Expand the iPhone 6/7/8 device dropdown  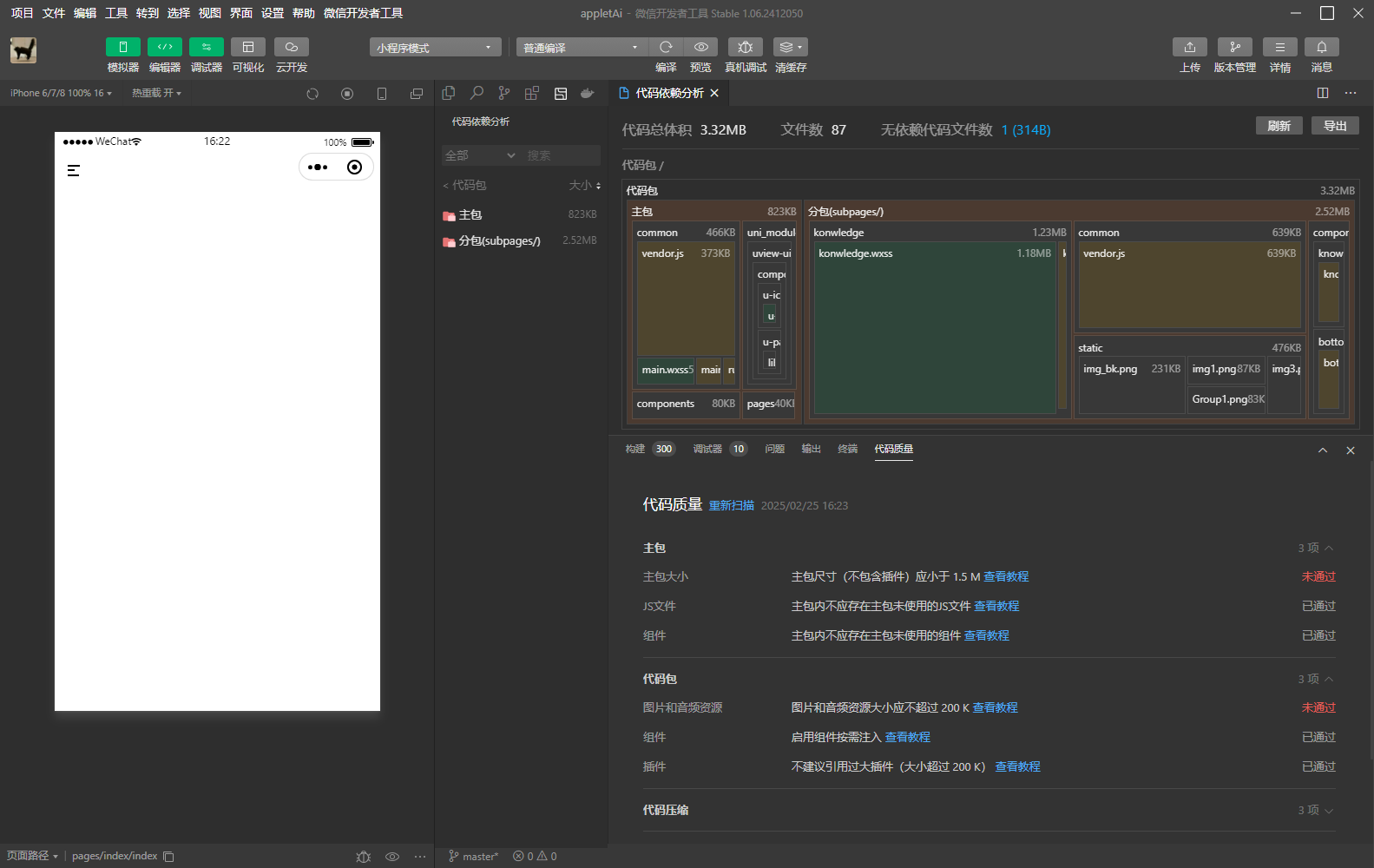[61, 93]
